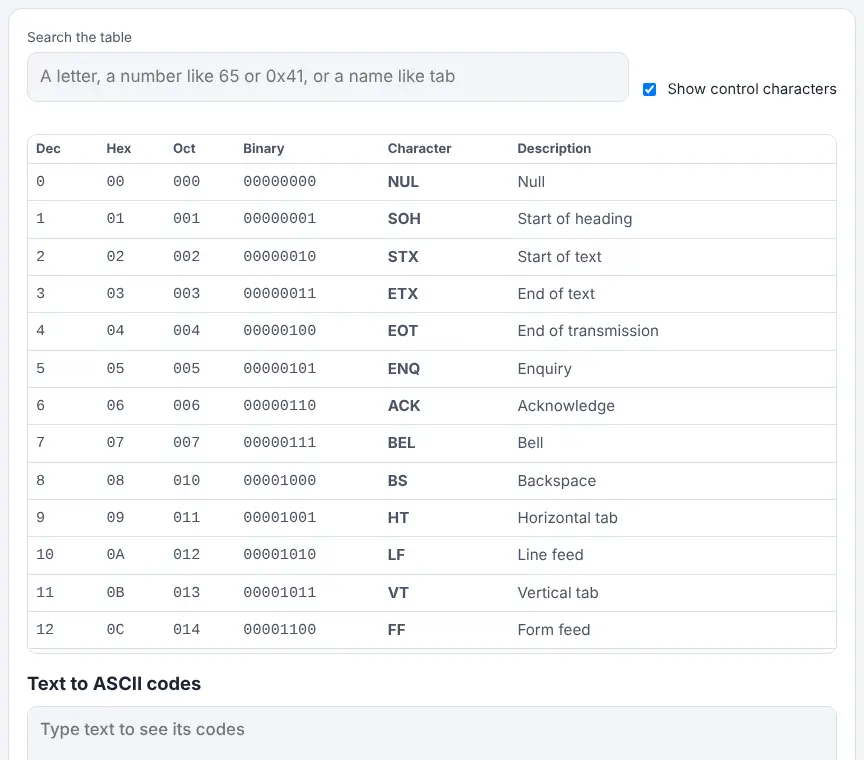Select the EOT character cell
Screen dimensions: 864x760
(x=403, y=331)
